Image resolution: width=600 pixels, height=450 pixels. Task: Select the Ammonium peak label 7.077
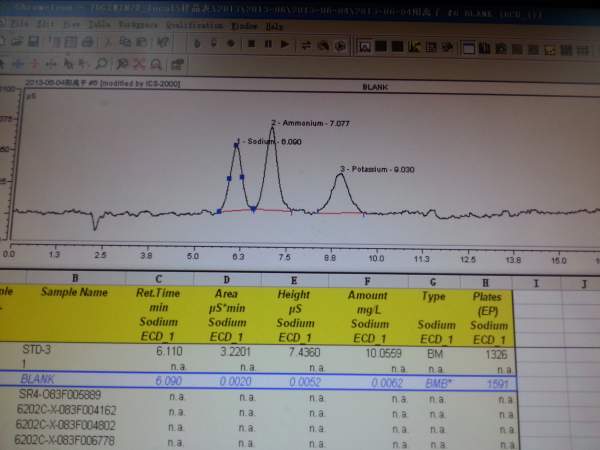pos(311,123)
